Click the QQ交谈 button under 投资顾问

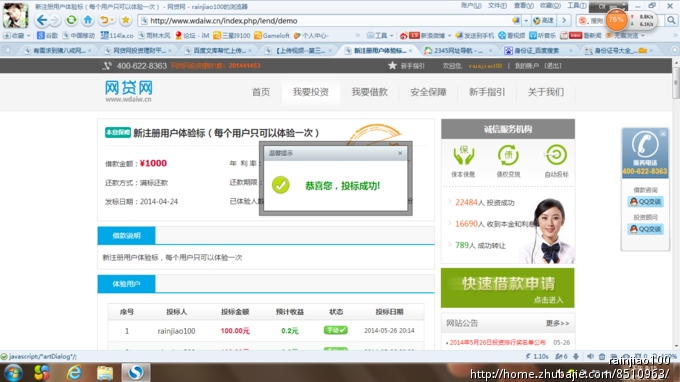click(645, 229)
